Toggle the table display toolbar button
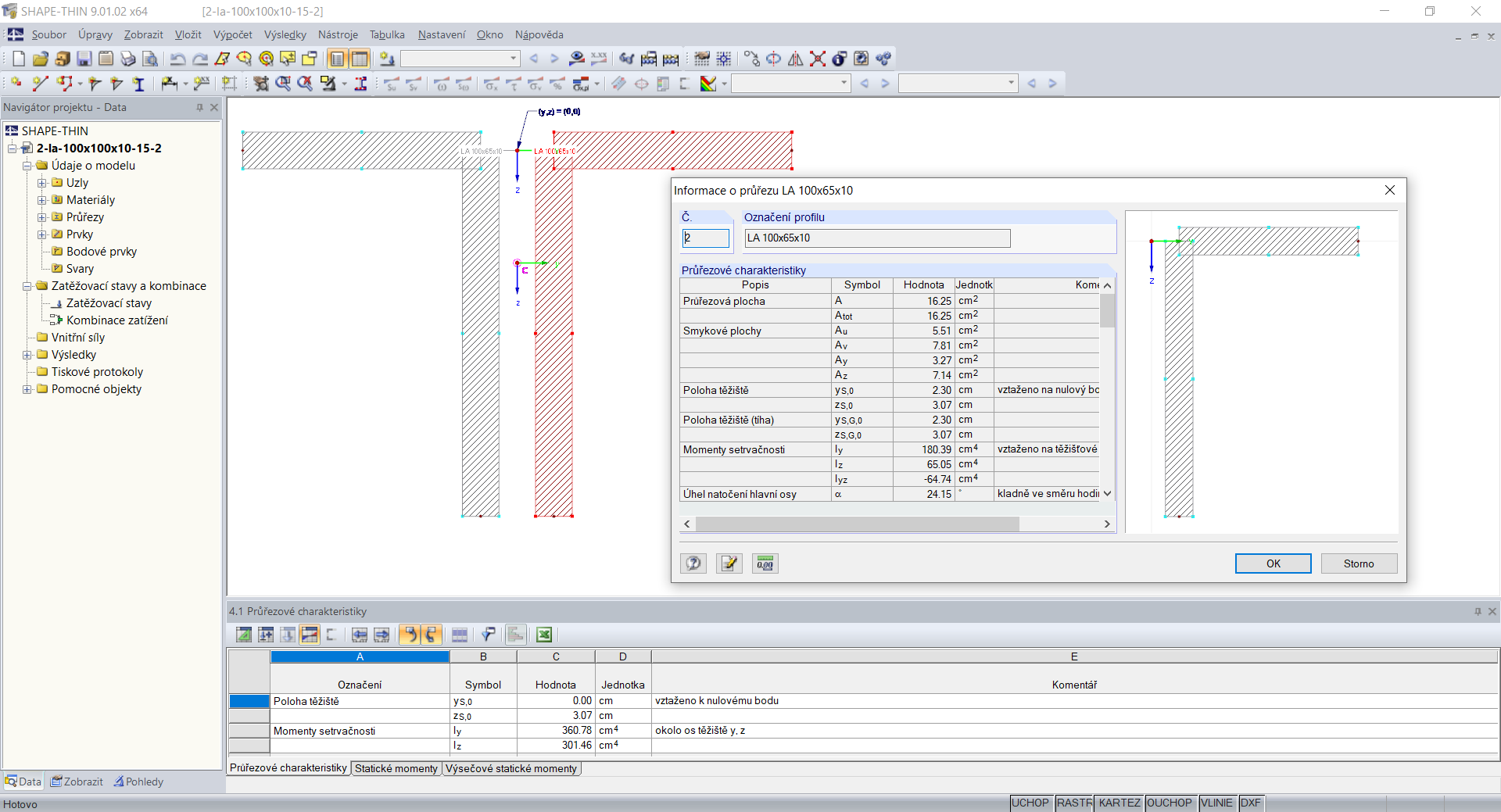 (360, 59)
